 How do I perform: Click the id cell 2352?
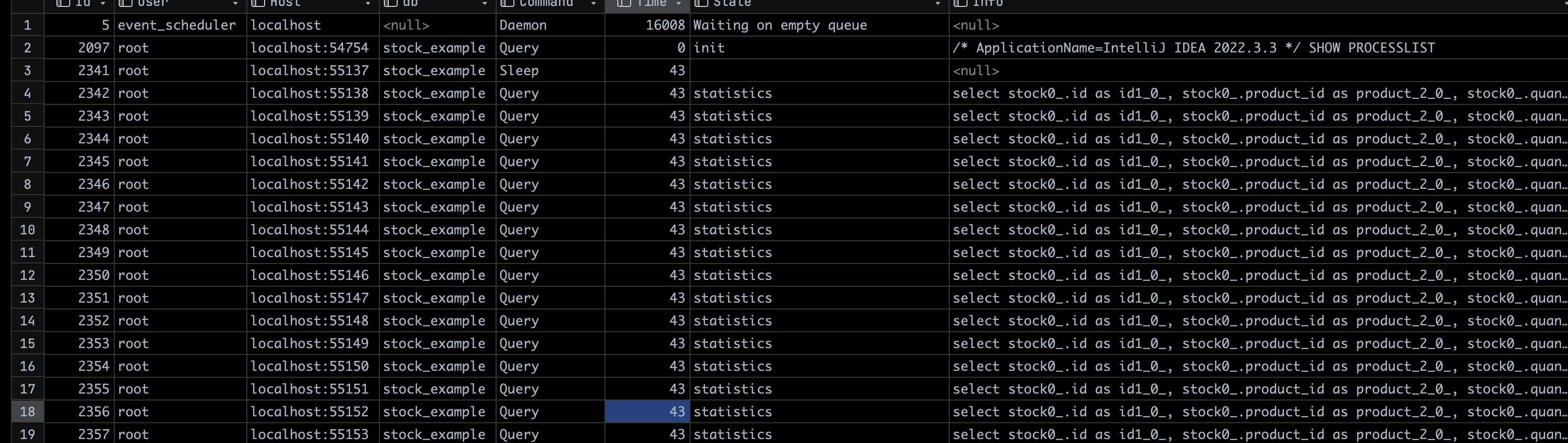pyautogui.click(x=79, y=321)
